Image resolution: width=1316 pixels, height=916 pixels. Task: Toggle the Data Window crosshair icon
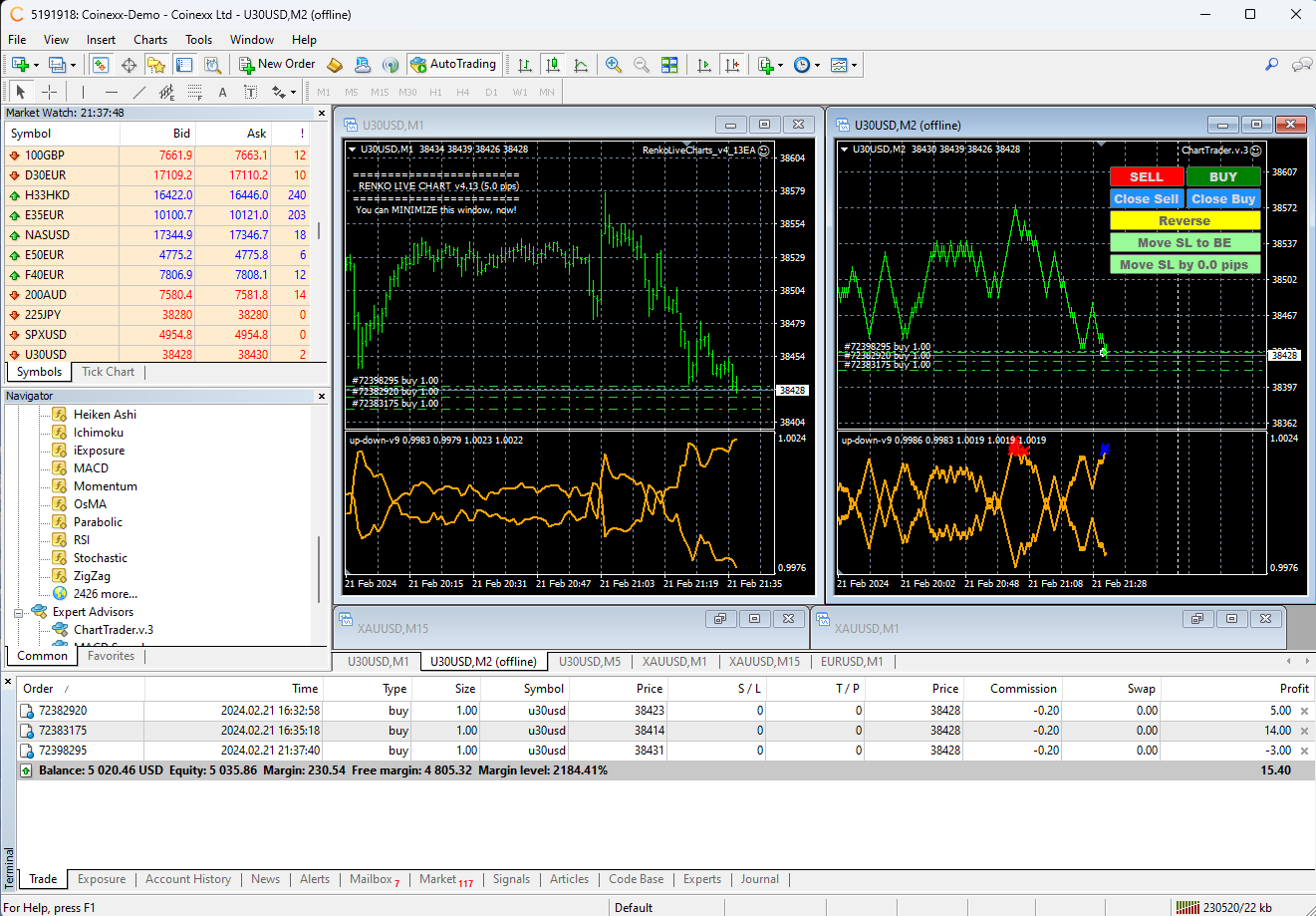(129, 65)
